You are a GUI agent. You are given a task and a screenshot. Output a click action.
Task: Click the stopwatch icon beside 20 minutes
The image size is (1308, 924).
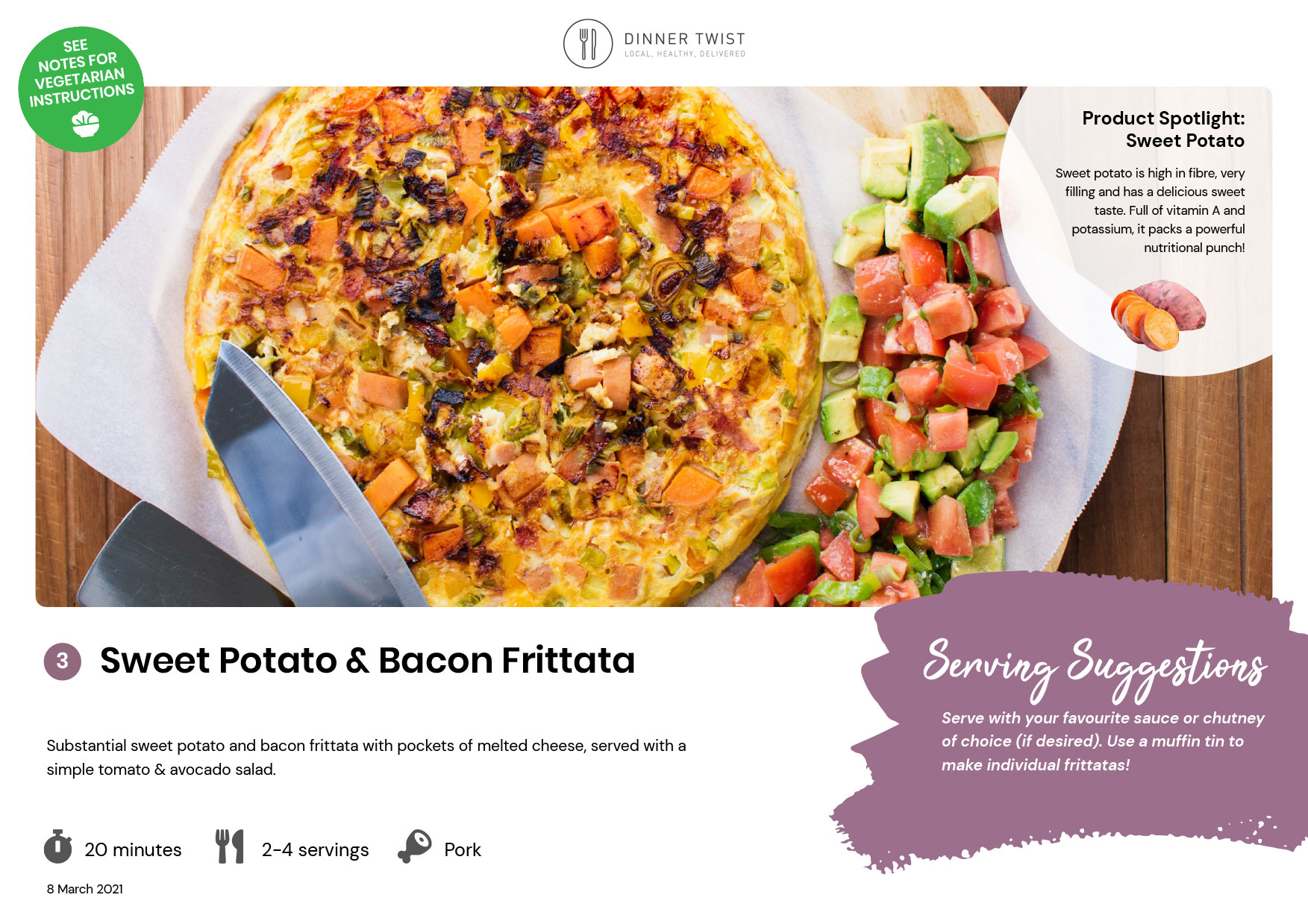point(57,846)
